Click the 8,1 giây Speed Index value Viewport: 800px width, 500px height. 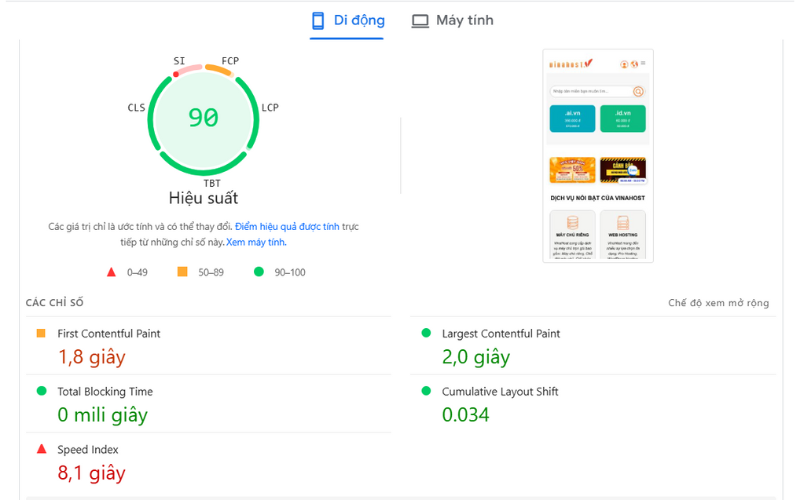click(91, 473)
